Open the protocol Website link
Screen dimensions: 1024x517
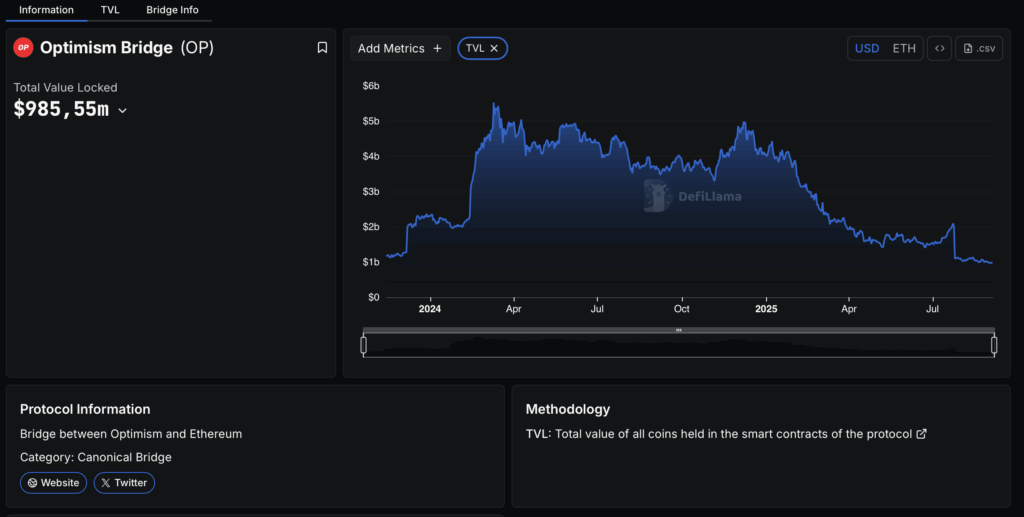coord(54,483)
